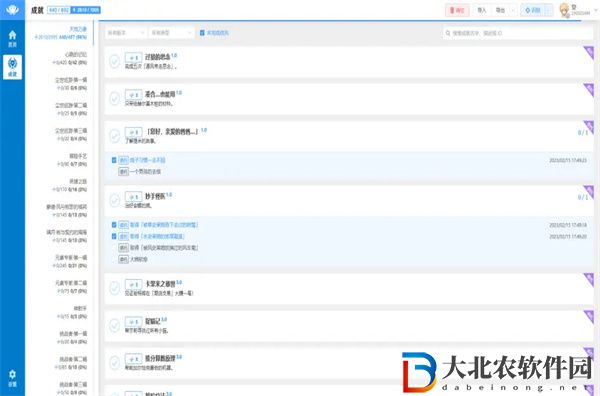
Task: Click the trash icon in the red button
Action: [x=452, y=10]
